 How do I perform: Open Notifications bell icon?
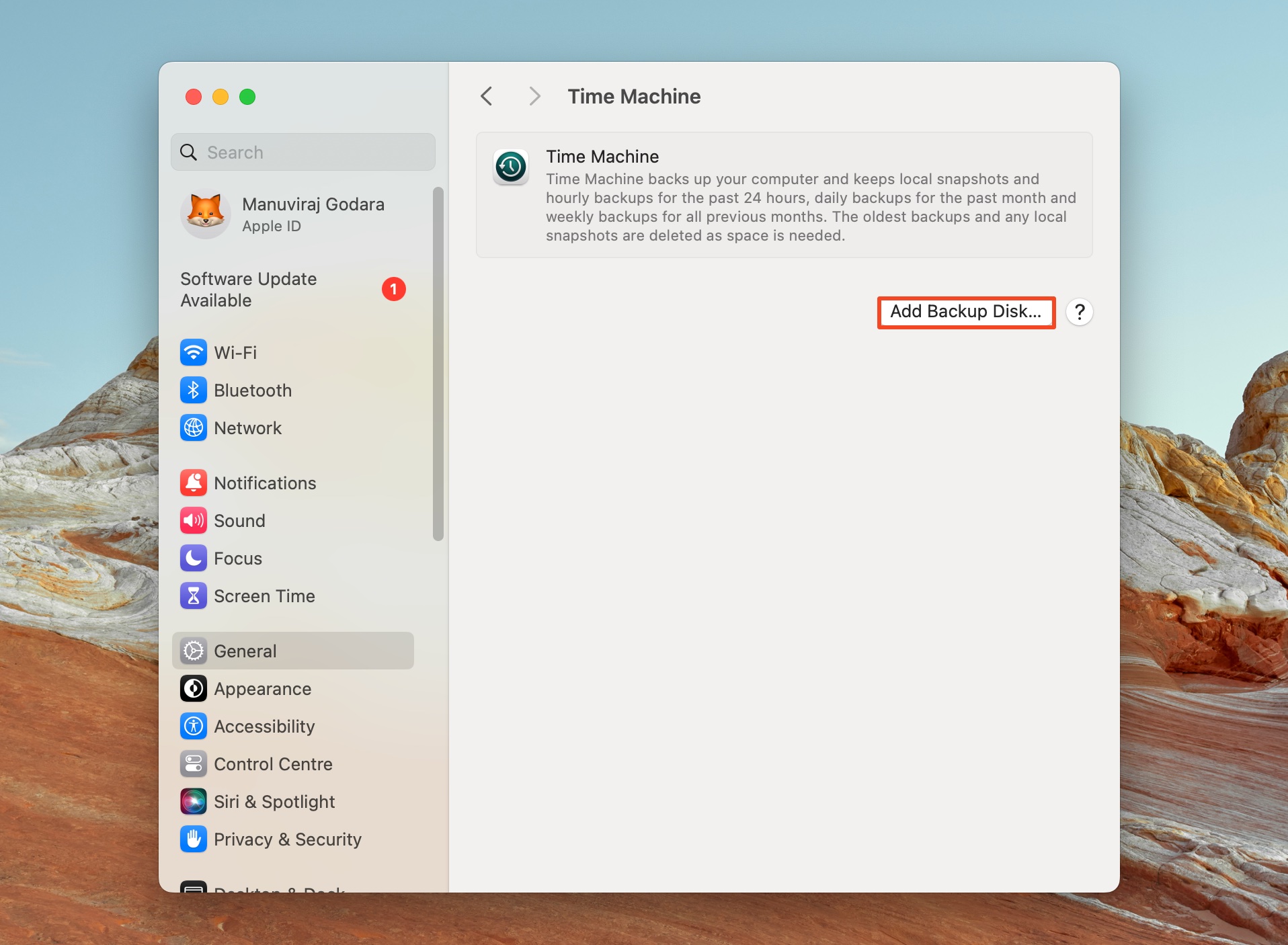(194, 483)
